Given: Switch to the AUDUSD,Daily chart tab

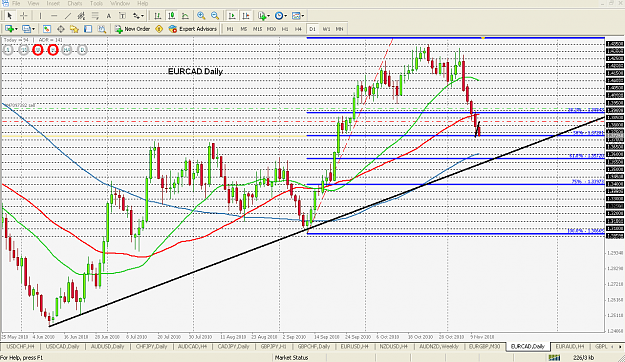Looking at the screenshot, I should pyautogui.click(x=107, y=346).
